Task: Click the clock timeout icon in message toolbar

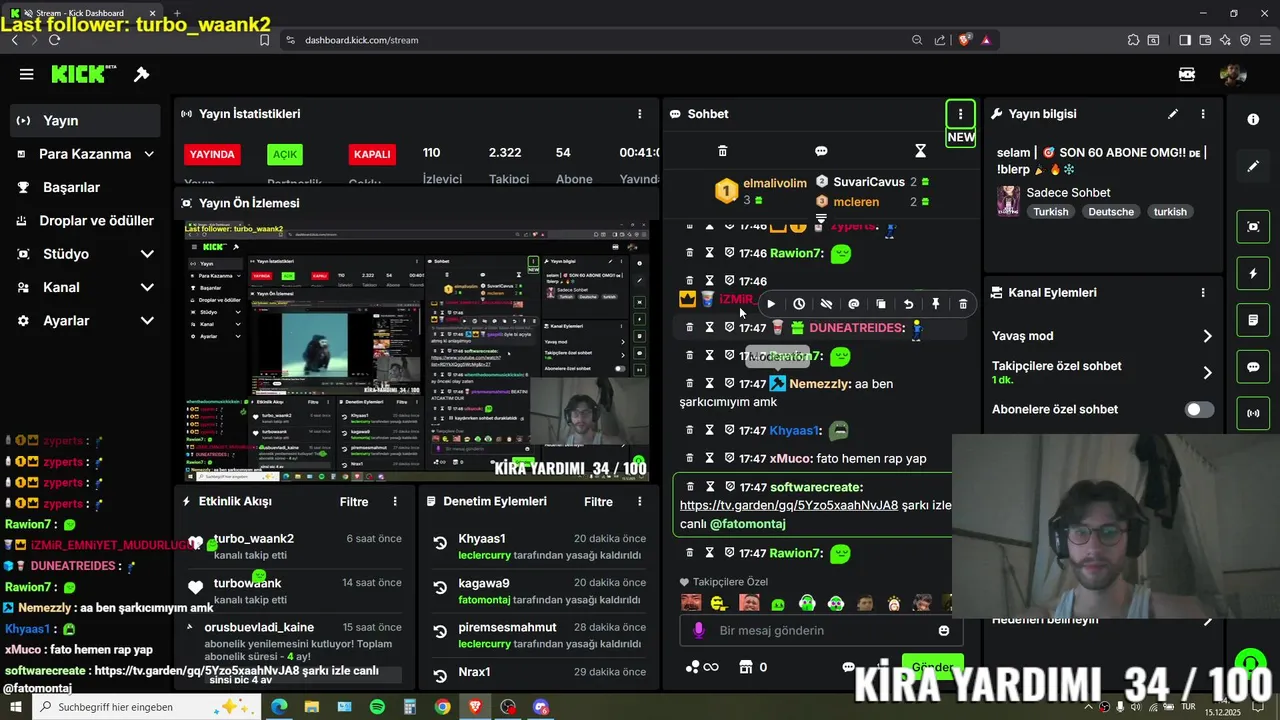Action: click(799, 304)
